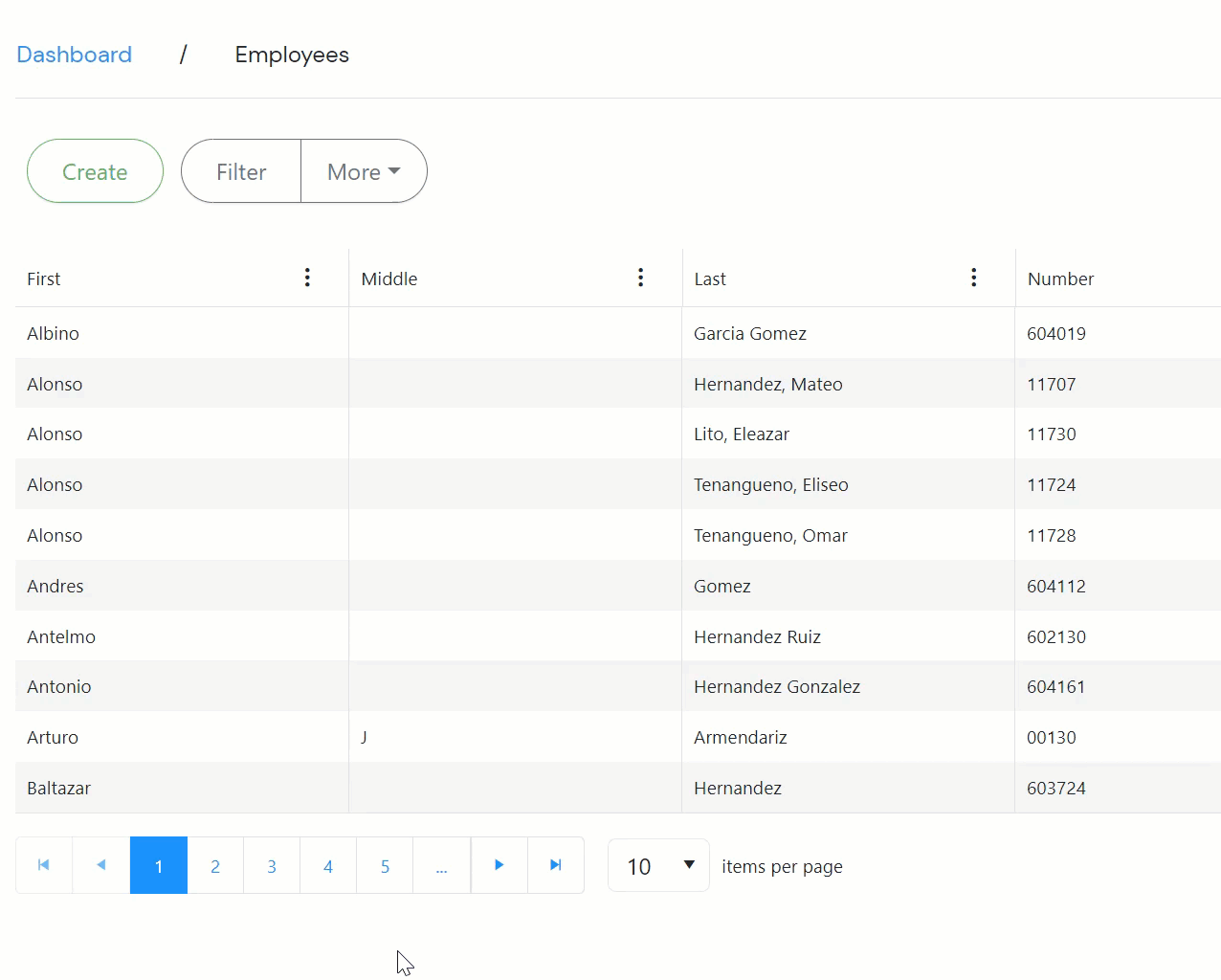Image resolution: width=1221 pixels, height=980 pixels.
Task: Switch to page 3 of employees
Action: [x=272, y=866]
